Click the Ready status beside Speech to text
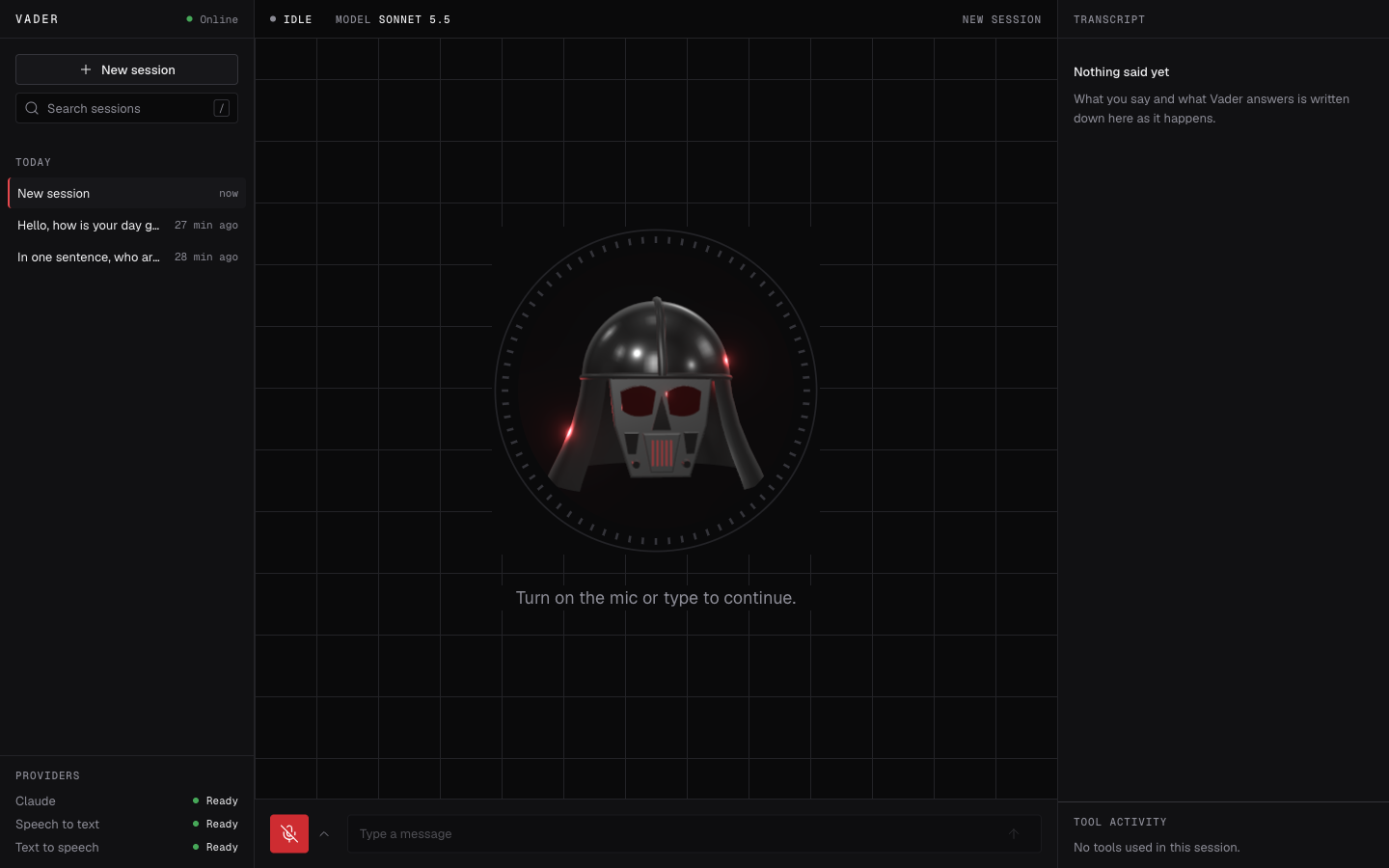 pos(215,824)
